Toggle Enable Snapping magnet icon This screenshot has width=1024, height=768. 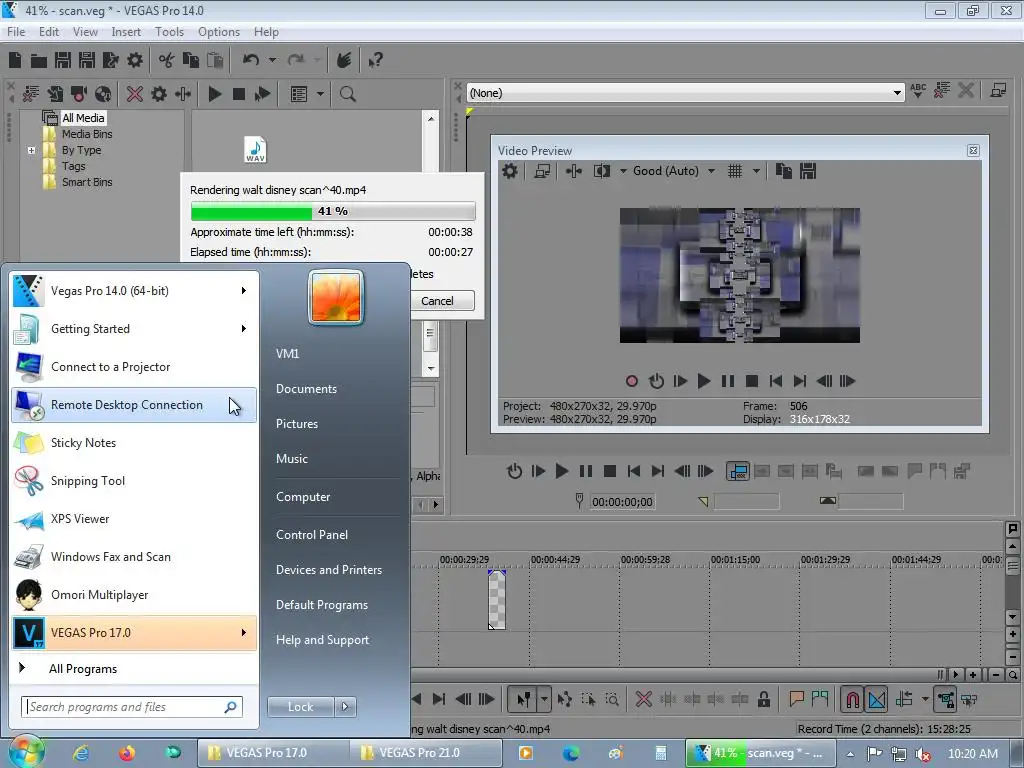point(852,700)
